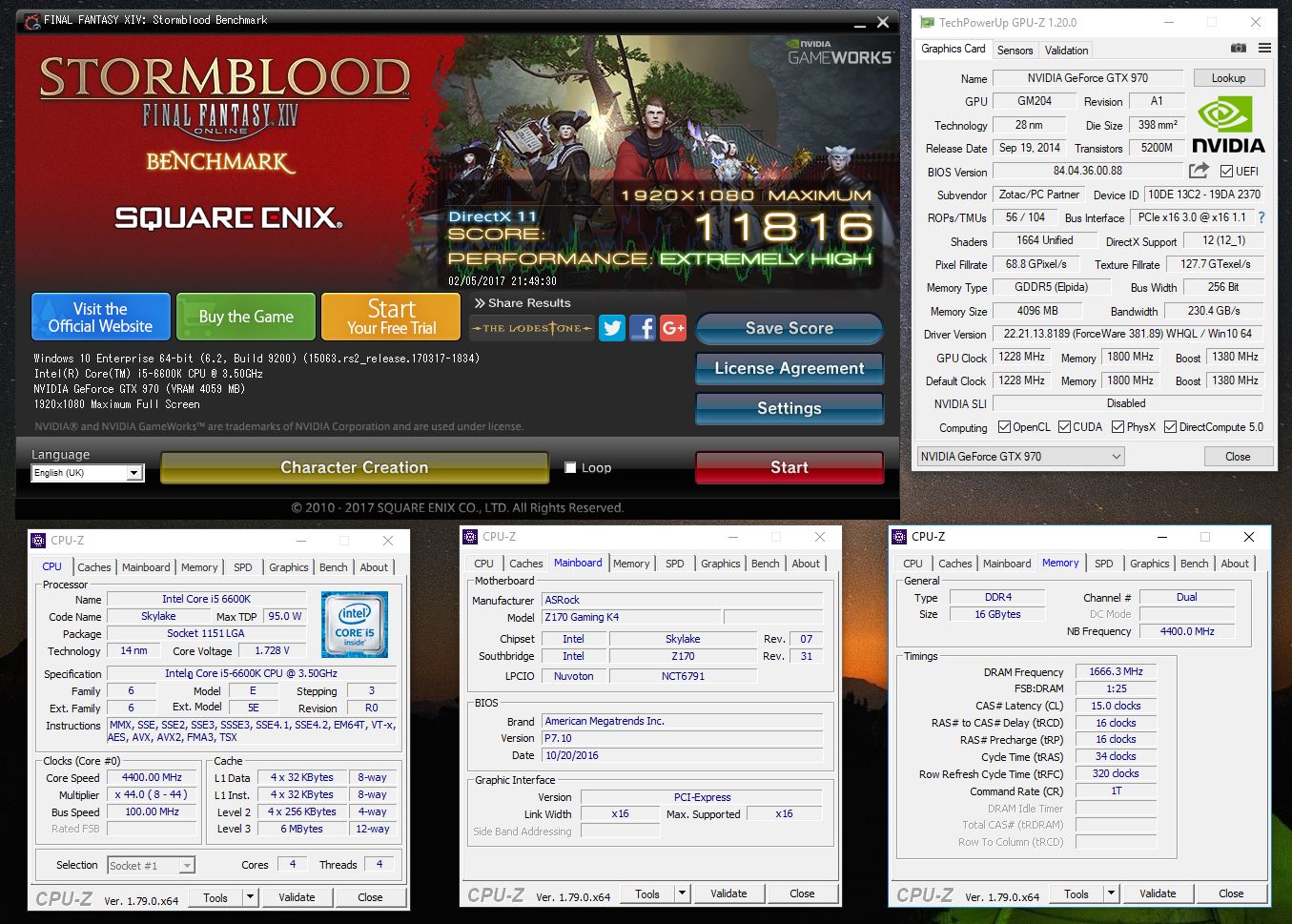Click the Memory Size value "4096 MB" in GPU-Z
1292x924 pixels.
coord(1036,311)
